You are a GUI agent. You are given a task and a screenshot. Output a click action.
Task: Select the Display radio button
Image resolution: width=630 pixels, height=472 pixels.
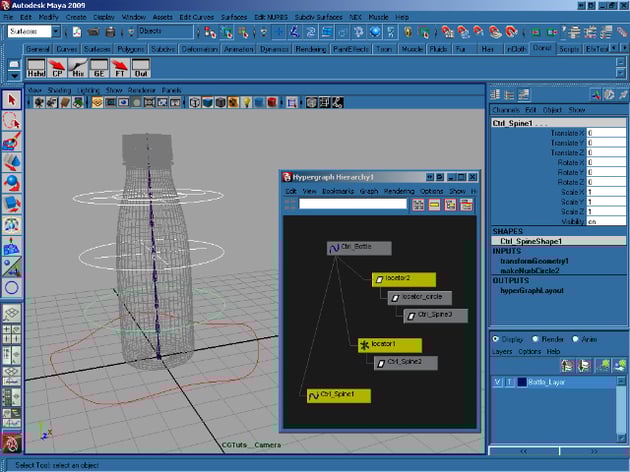tap(497, 338)
